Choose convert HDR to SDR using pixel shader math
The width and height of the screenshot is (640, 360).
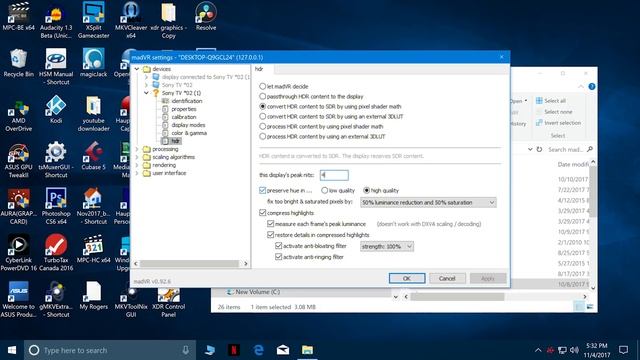262,107
